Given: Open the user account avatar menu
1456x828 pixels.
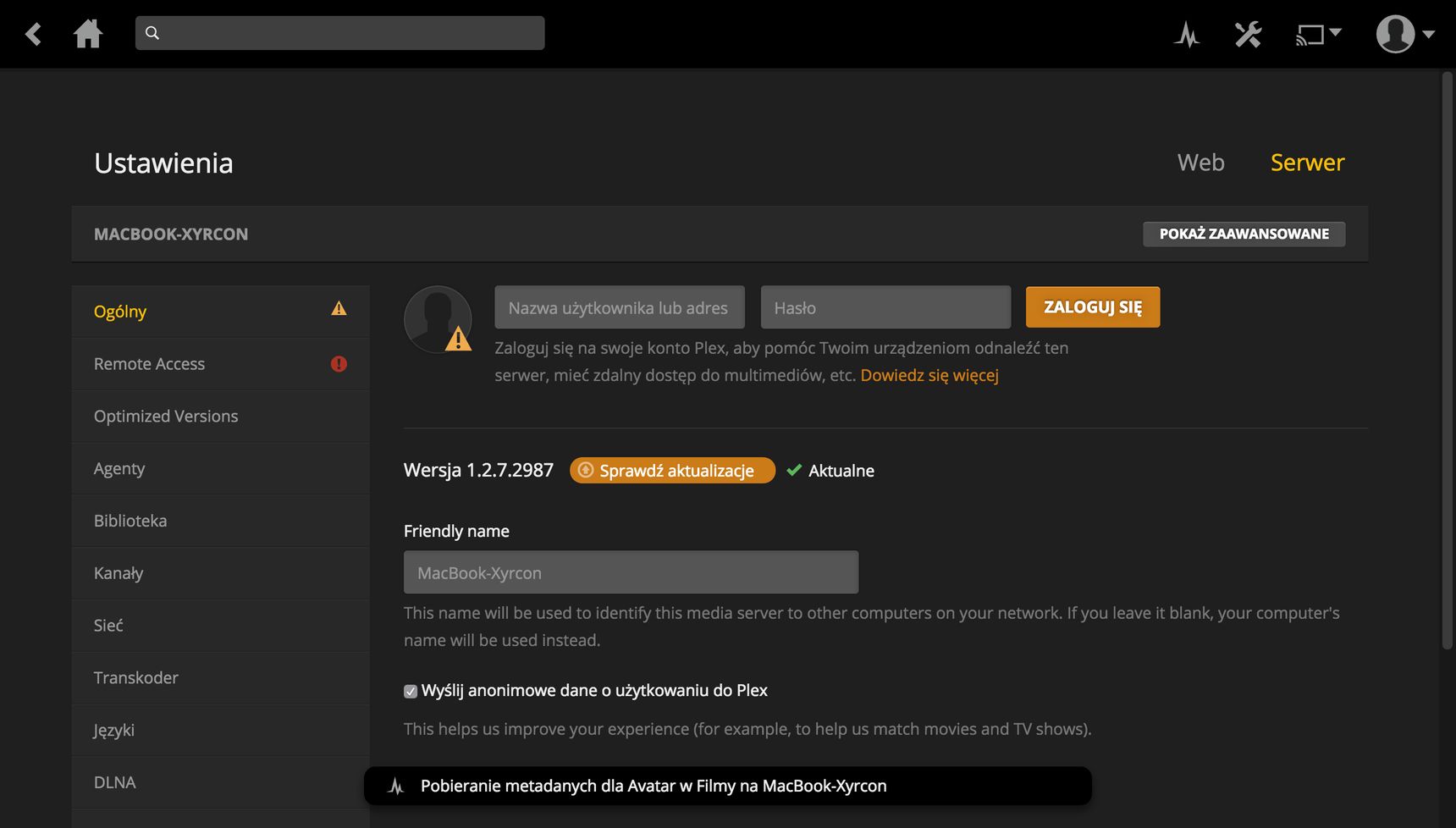Looking at the screenshot, I should 1404,34.
